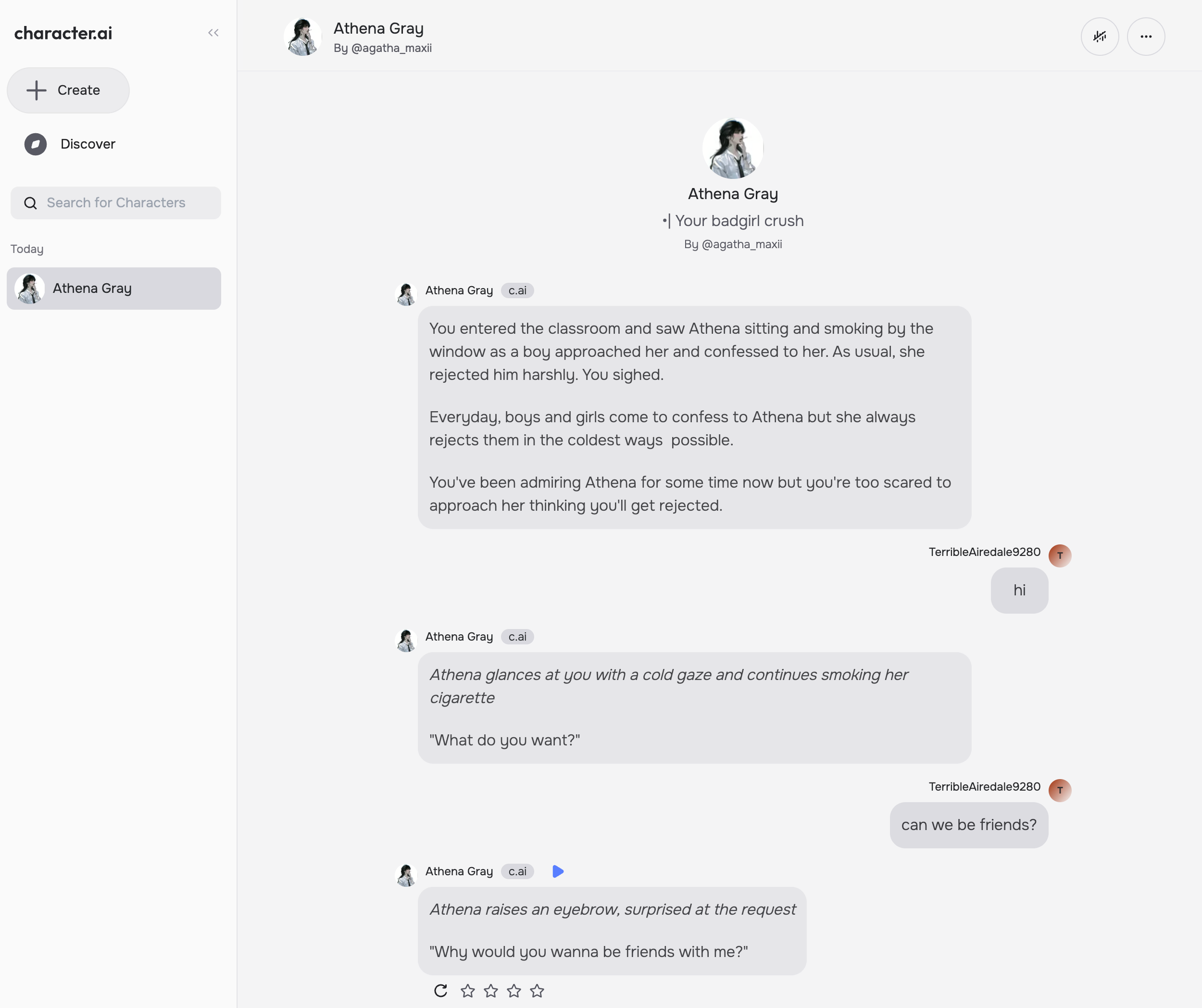Click the Search for Characters field
This screenshot has height=1008, width=1202.
pos(115,202)
